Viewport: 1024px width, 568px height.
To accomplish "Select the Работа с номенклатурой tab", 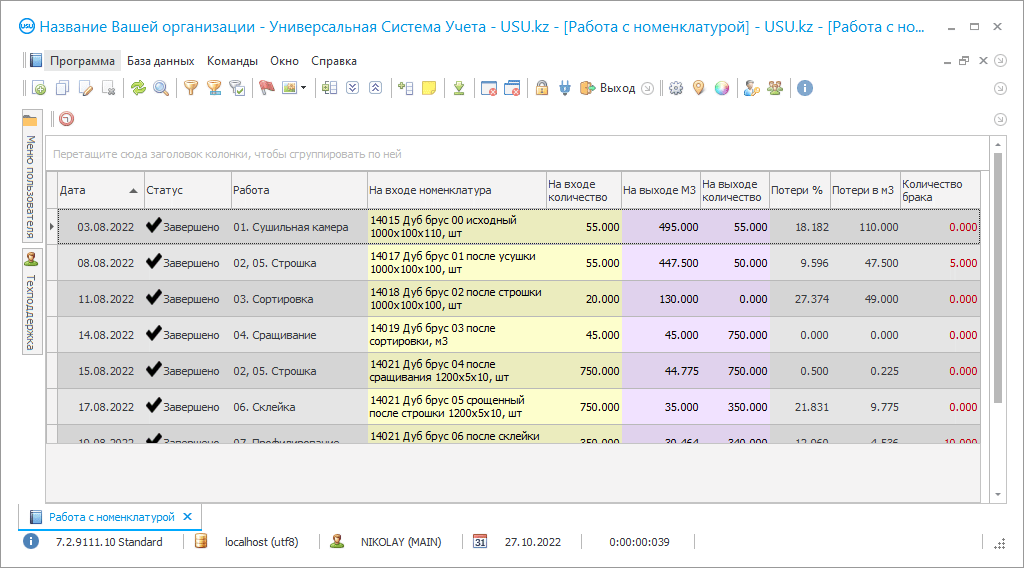I will click(x=112, y=517).
